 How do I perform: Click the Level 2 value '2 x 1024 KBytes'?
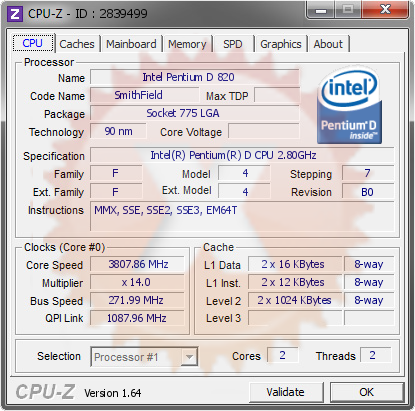click(295, 300)
